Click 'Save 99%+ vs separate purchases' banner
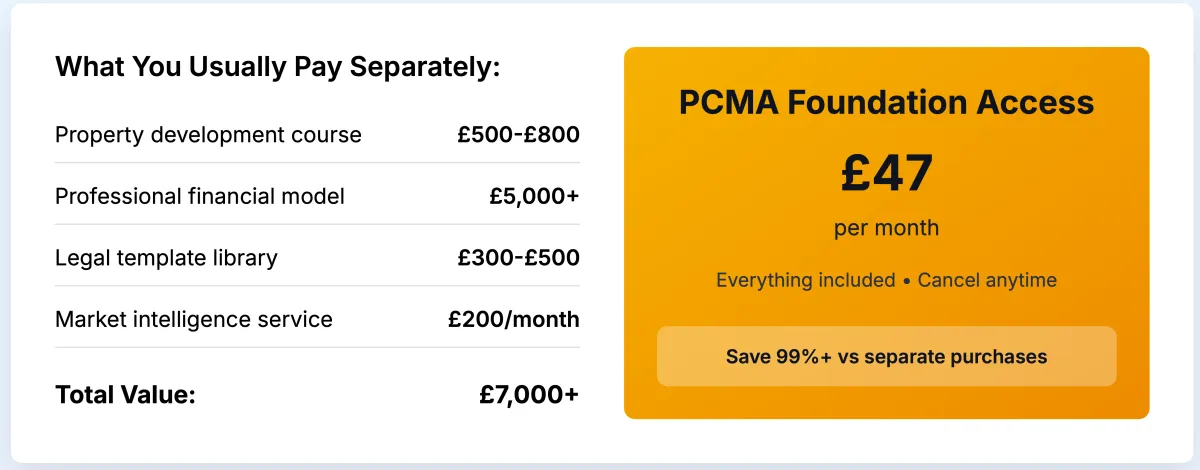The image size is (1200, 470). 886,356
